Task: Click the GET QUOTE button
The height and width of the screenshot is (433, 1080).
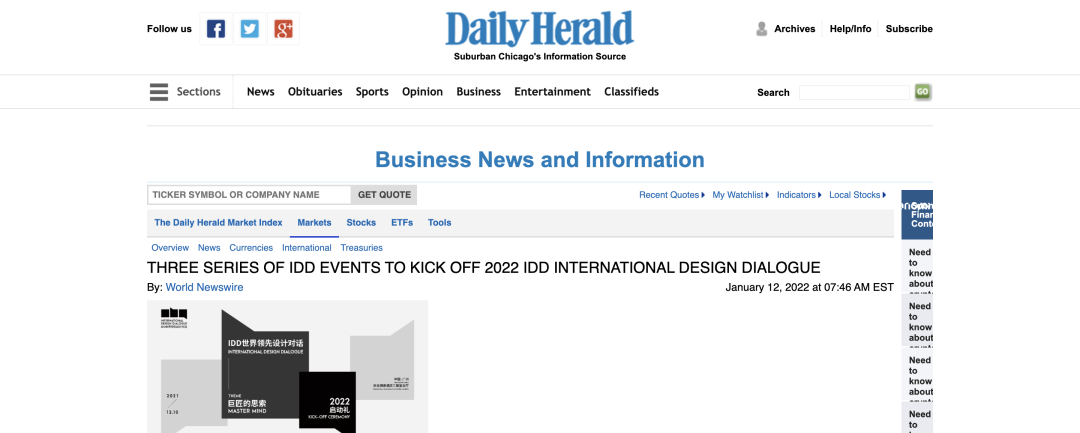Action: [384, 195]
